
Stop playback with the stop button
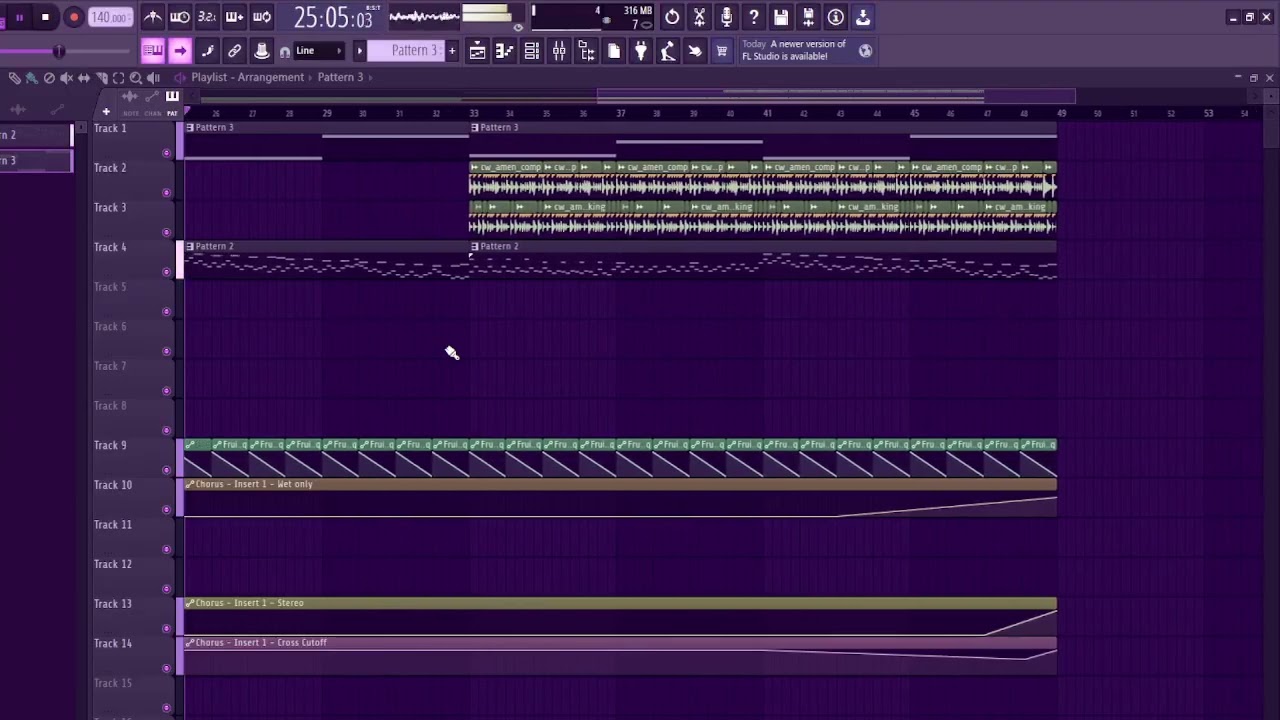tap(45, 17)
